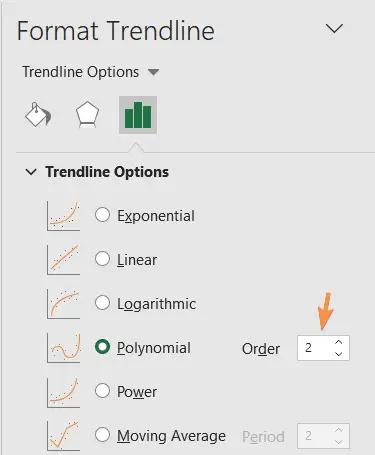Click the Moving Average trendline preview thumbnail
Image resolution: width=375 pixels, height=455 pixels.
[63, 436]
